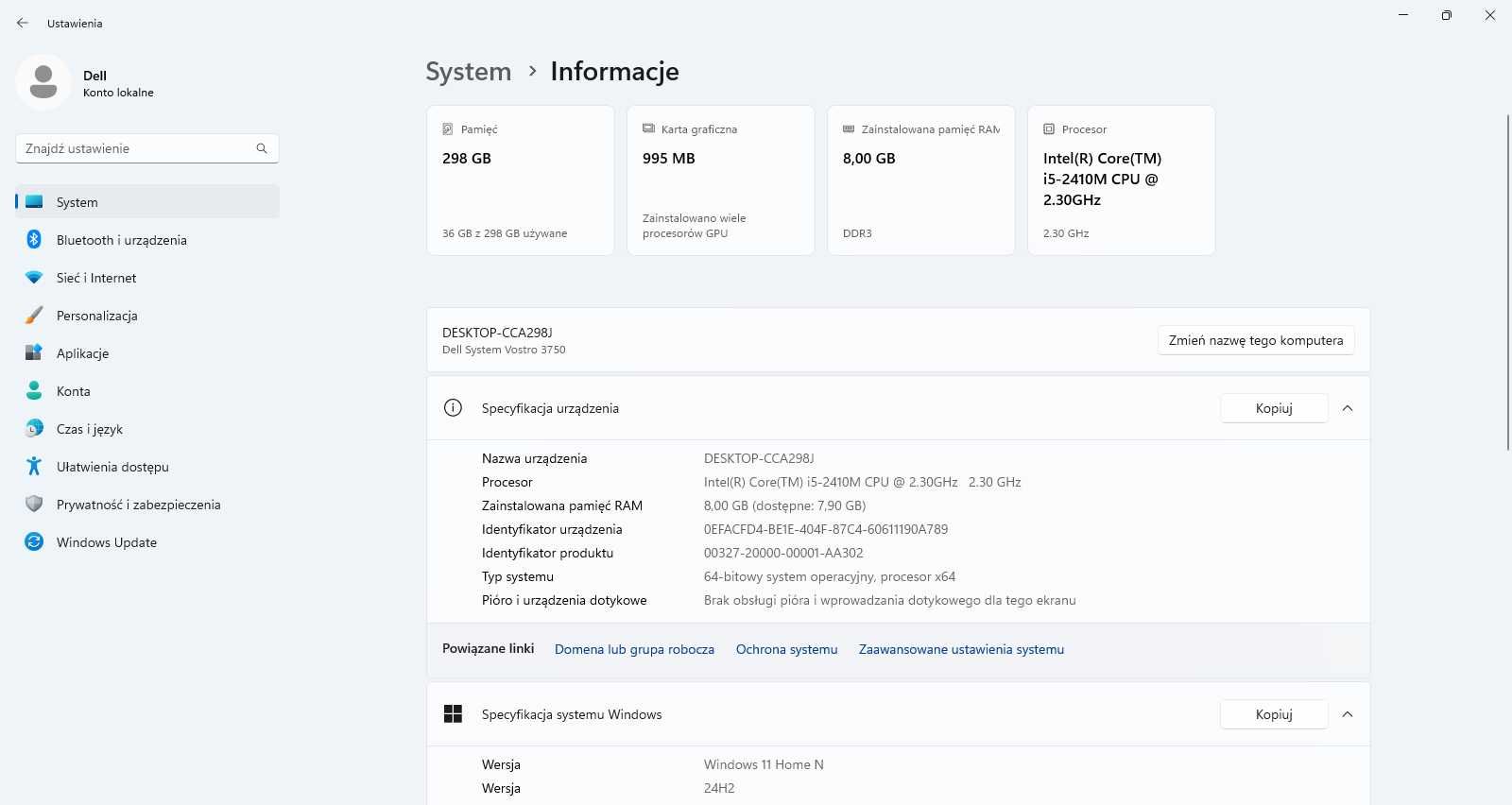Click the vertical scrollbar on the right edge
The image size is (1512, 805).
(1508, 282)
